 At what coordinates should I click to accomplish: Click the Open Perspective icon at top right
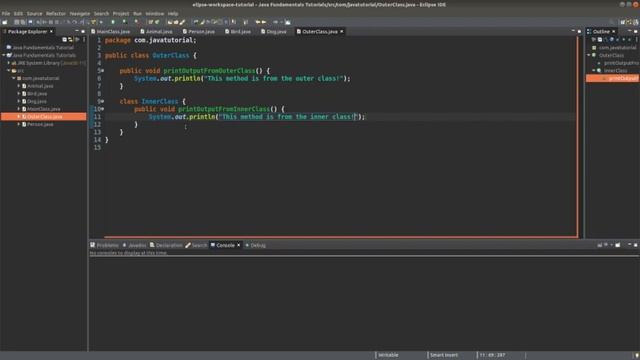coord(623,22)
